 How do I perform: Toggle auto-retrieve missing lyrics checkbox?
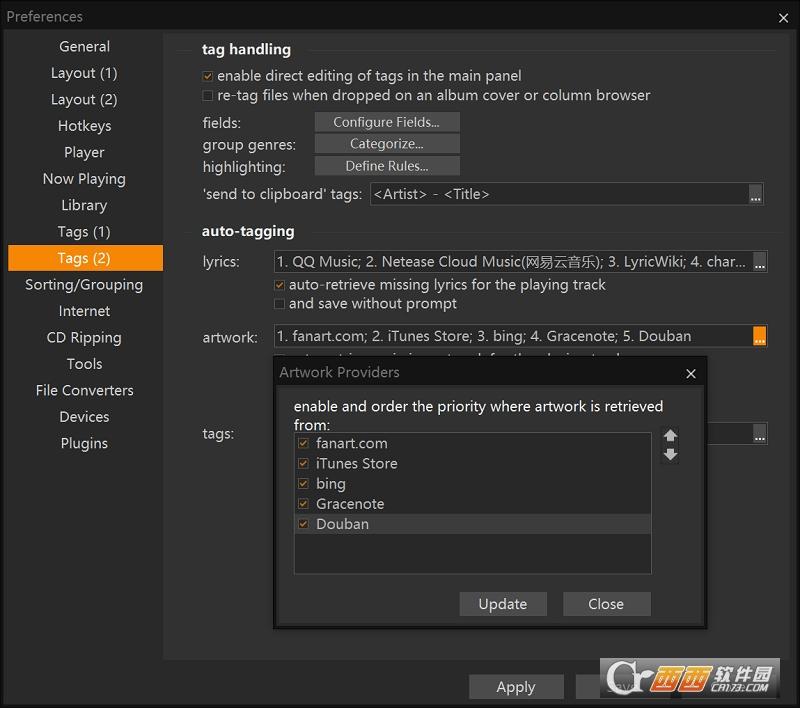[x=279, y=285]
